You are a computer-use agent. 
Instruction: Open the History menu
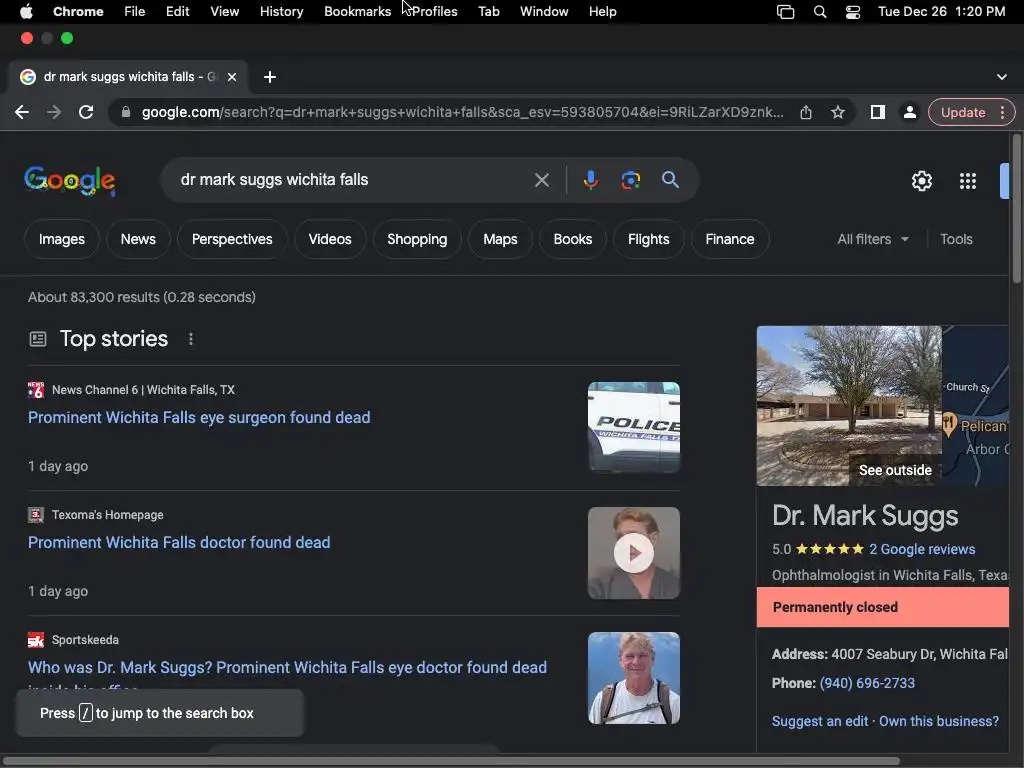pyautogui.click(x=281, y=12)
